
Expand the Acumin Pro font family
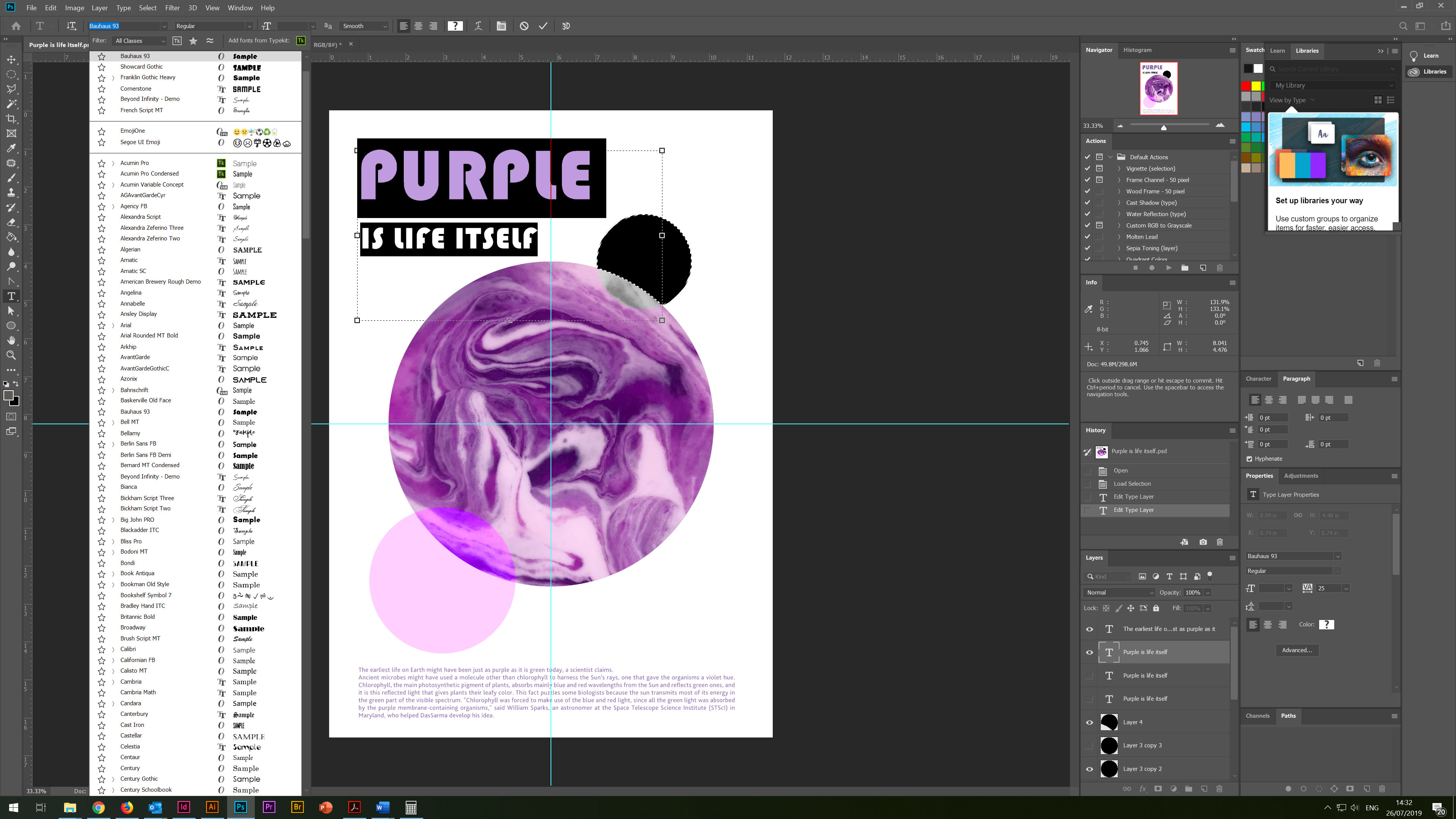point(113,163)
